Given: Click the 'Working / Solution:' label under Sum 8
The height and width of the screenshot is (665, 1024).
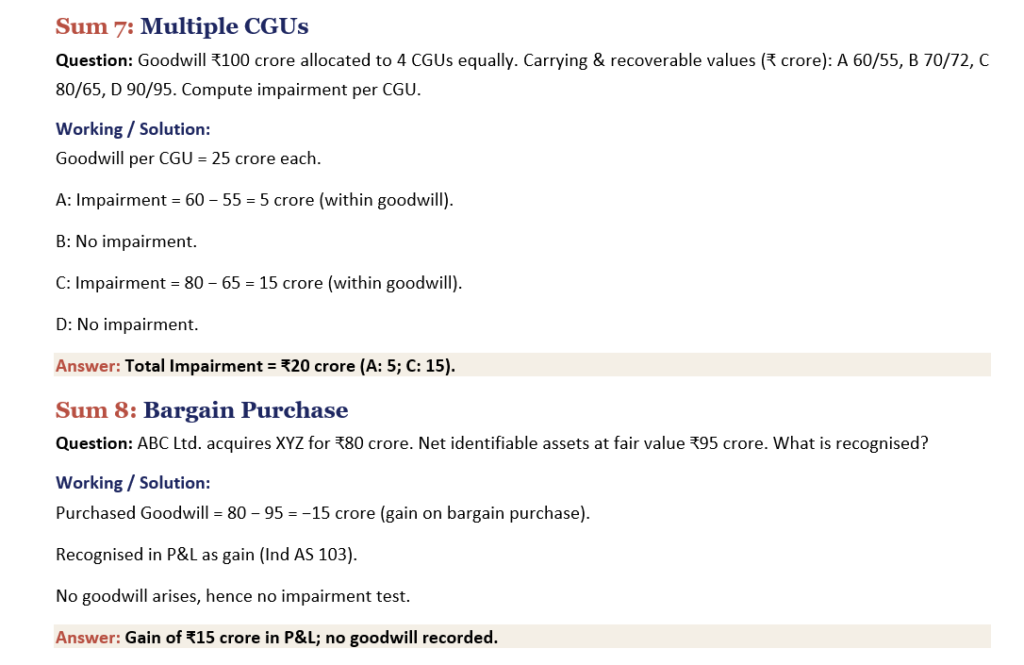Looking at the screenshot, I should pyautogui.click(x=133, y=483).
